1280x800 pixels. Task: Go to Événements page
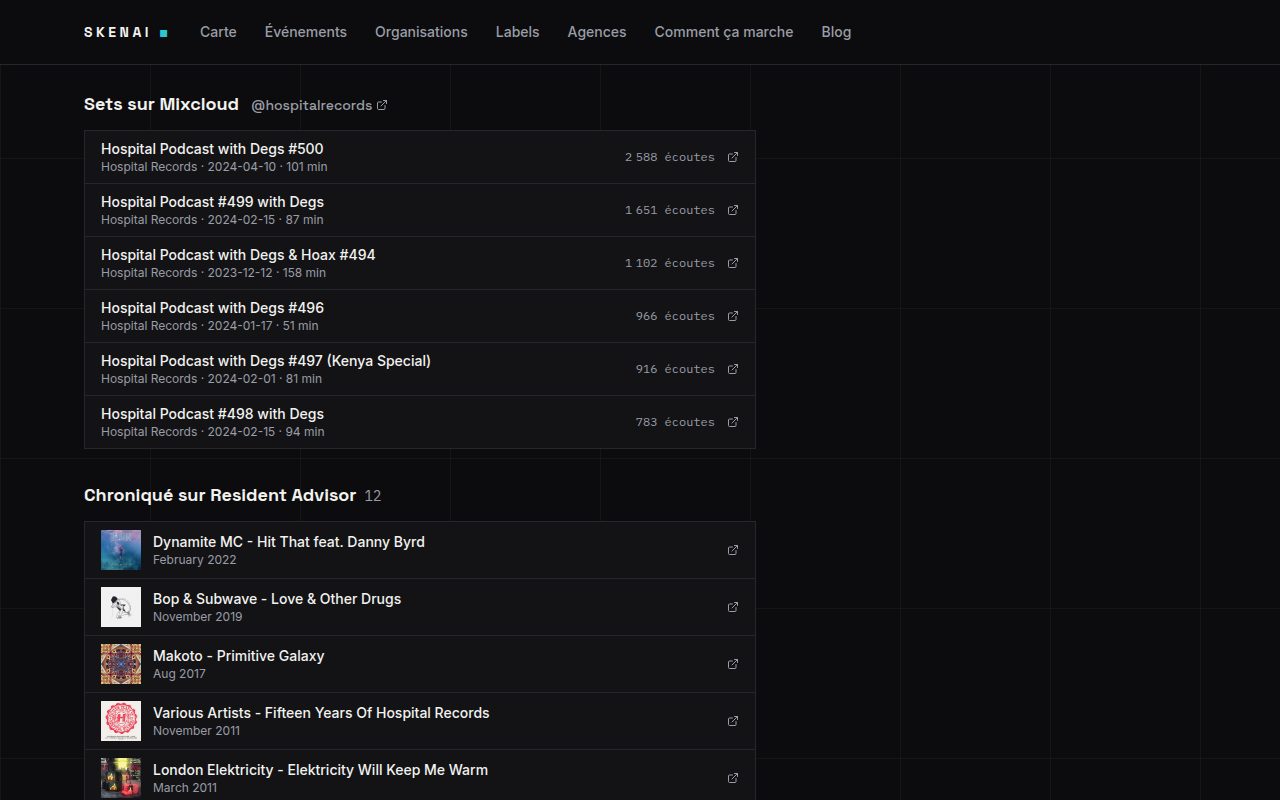(306, 32)
